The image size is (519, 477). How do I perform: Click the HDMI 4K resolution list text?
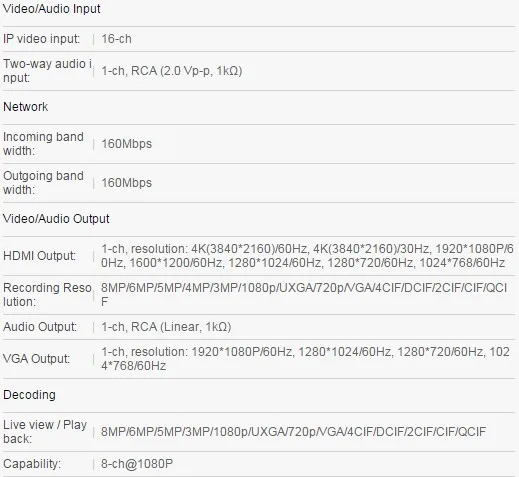307,256
